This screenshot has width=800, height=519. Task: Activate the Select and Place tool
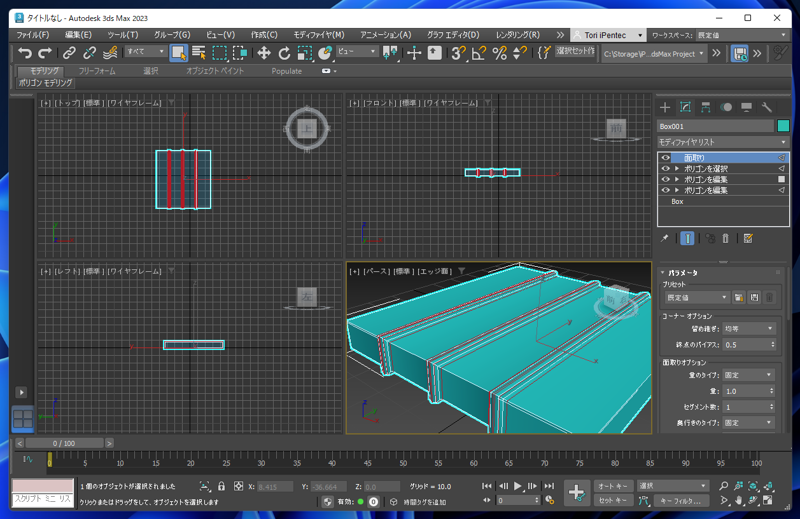pyautogui.click(x=325, y=53)
